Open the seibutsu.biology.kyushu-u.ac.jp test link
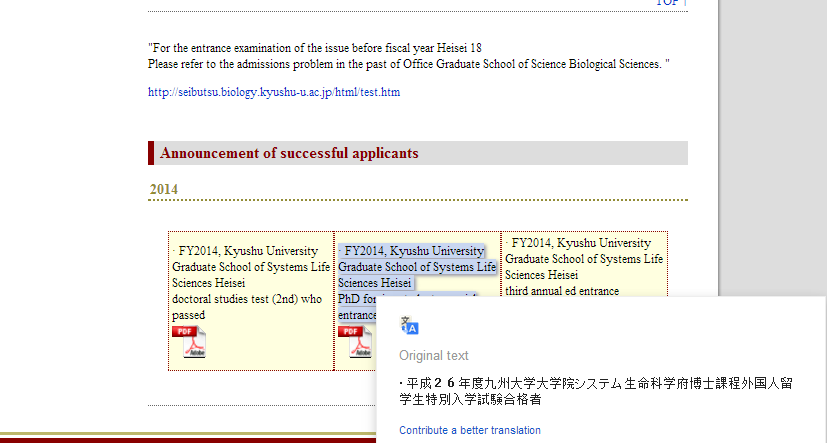827x443 pixels. pos(274,92)
